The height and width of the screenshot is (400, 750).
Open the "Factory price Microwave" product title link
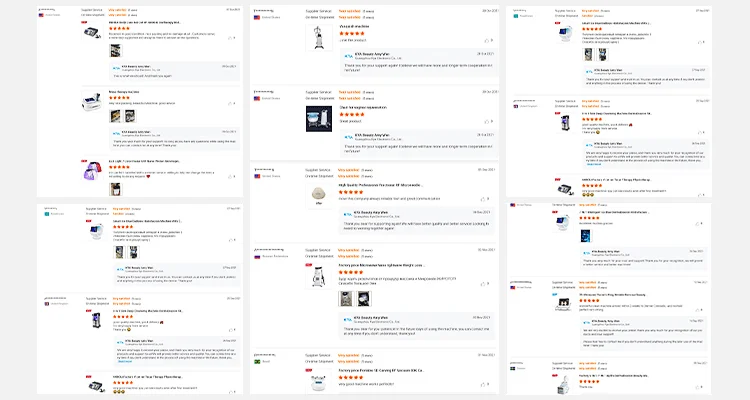coord(381,265)
